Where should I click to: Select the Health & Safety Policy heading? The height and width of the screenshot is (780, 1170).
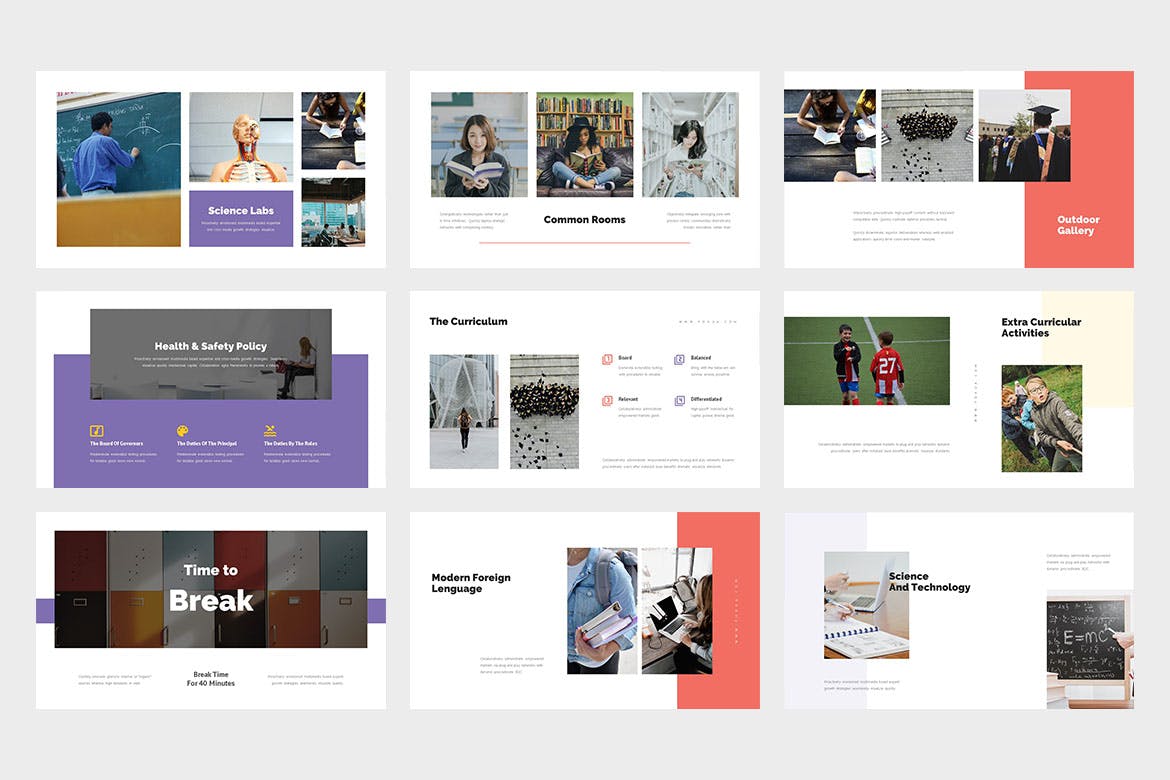pos(211,346)
